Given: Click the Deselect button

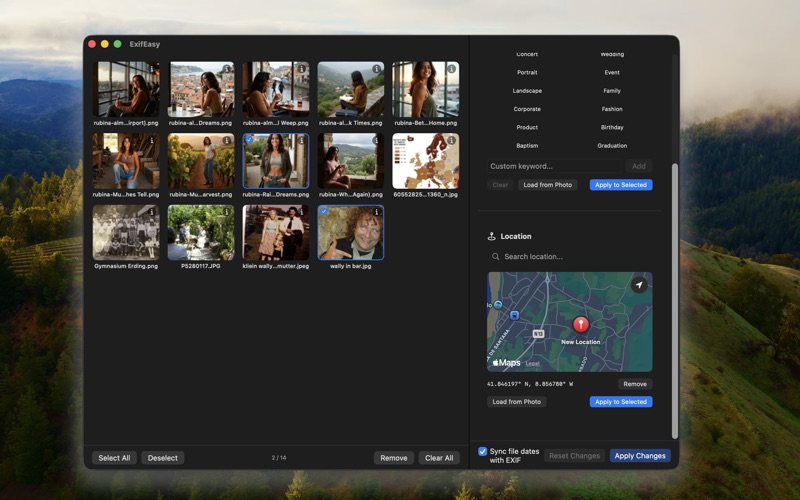Looking at the screenshot, I should pyautogui.click(x=163, y=458).
